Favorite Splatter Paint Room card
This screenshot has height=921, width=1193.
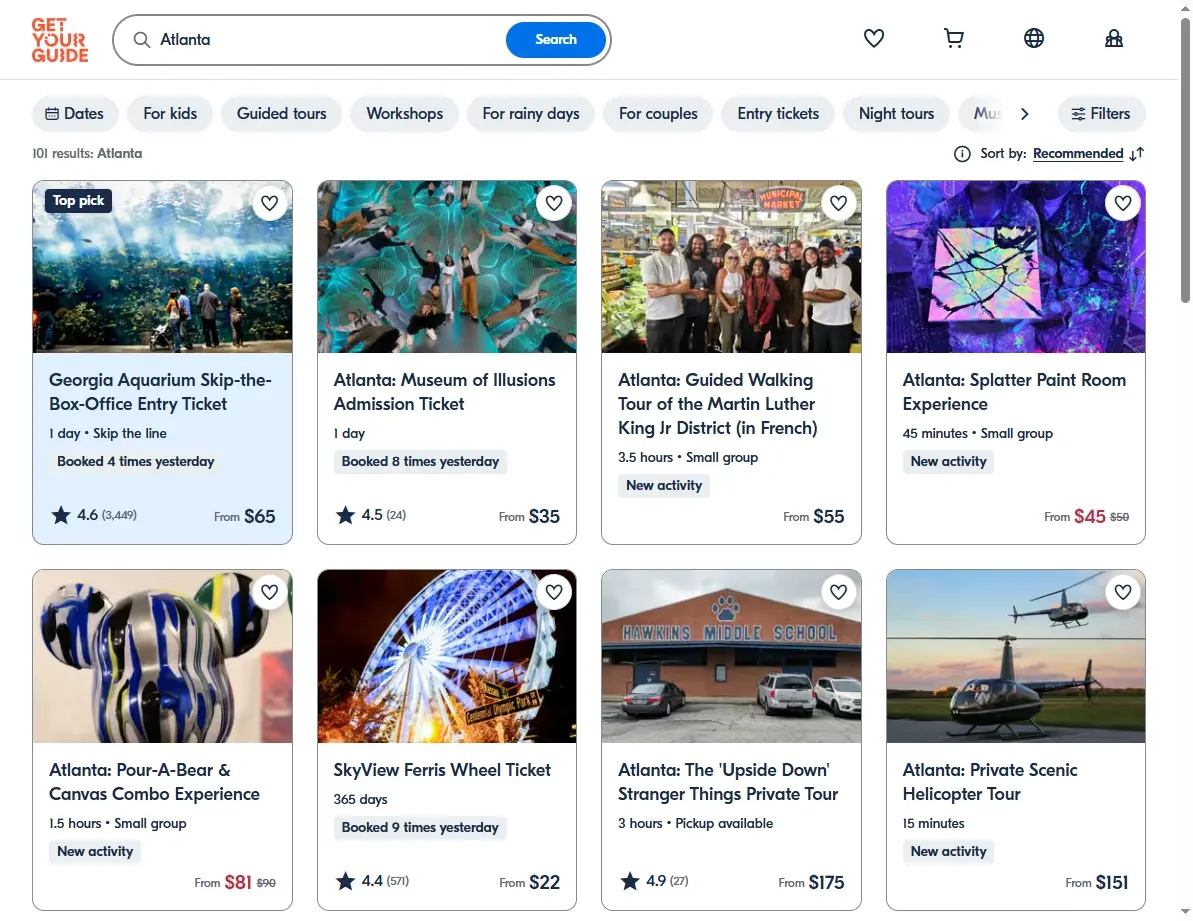[x=1123, y=203]
